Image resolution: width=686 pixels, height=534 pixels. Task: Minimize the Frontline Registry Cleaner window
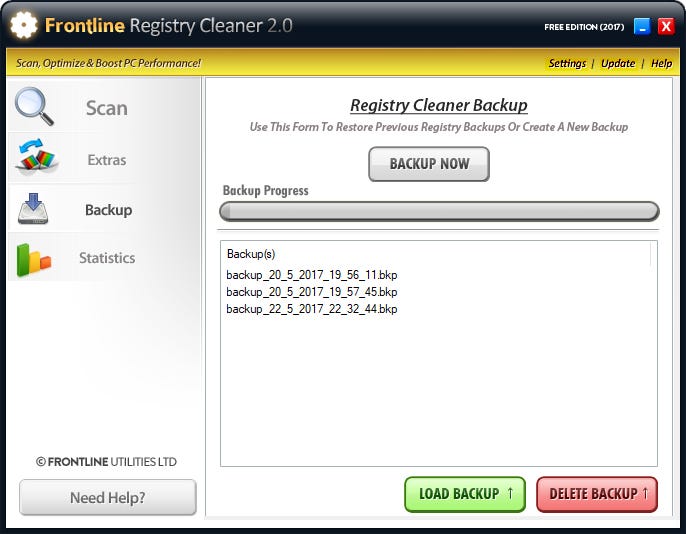[x=642, y=27]
